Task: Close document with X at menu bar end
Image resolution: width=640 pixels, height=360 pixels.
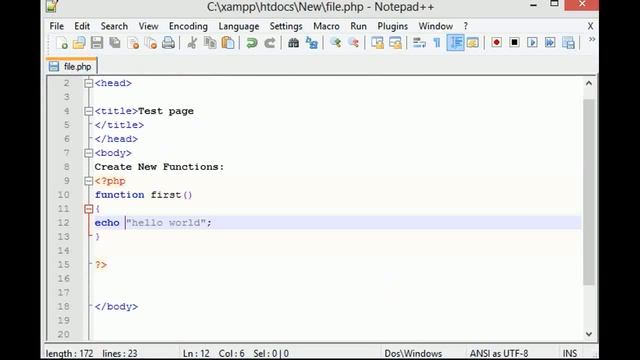Action: coord(590,26)
